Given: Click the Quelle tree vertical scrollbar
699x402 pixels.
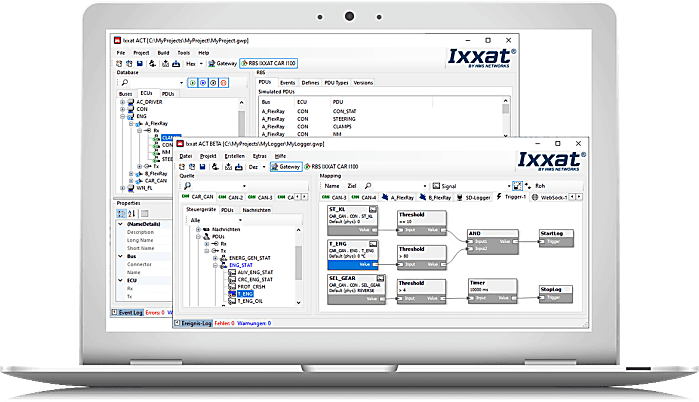Looking at the screenshot, I should pyautogui.click(x=298, y=266).
